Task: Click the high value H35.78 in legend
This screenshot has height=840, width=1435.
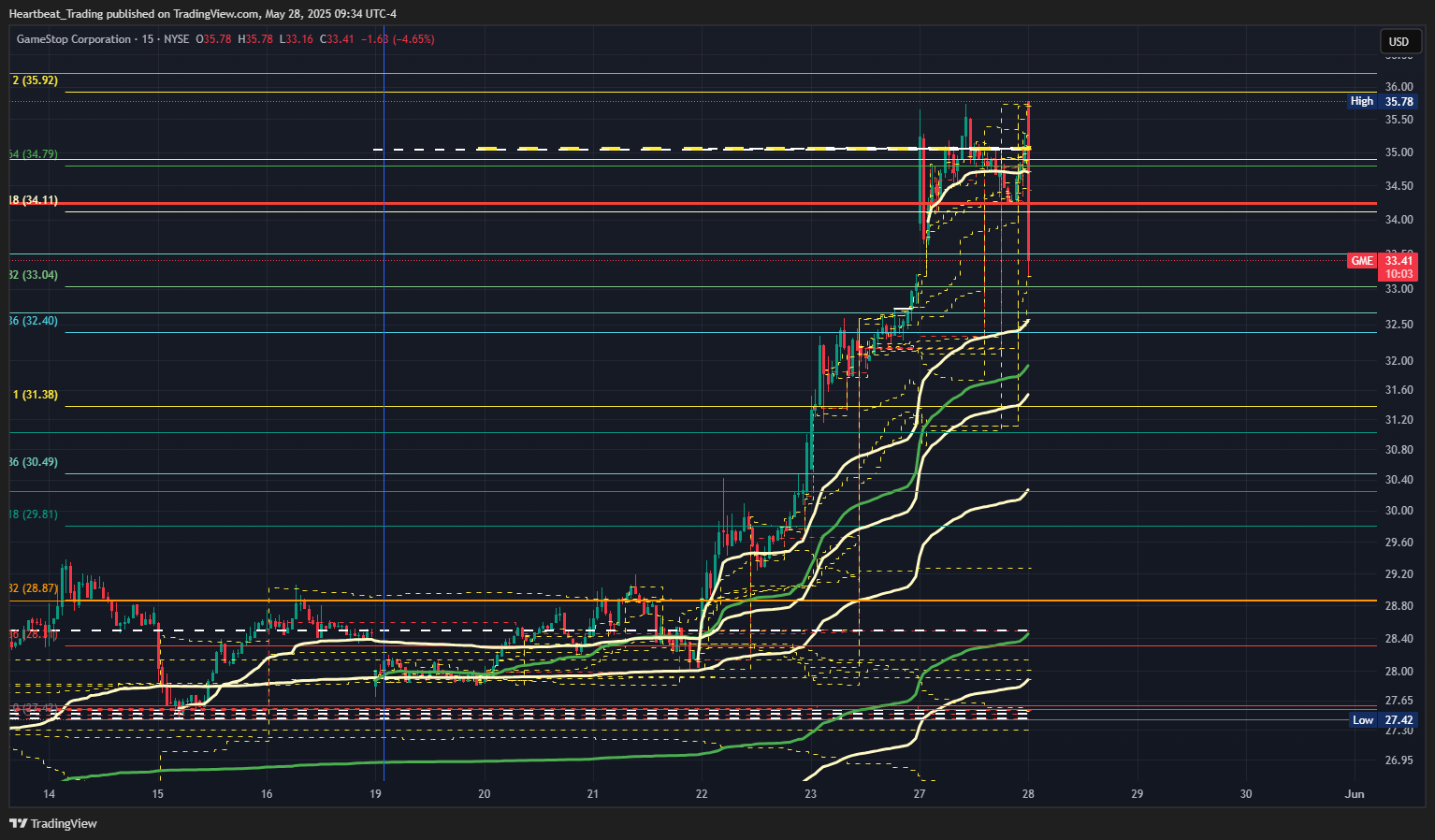Action: 255,39
